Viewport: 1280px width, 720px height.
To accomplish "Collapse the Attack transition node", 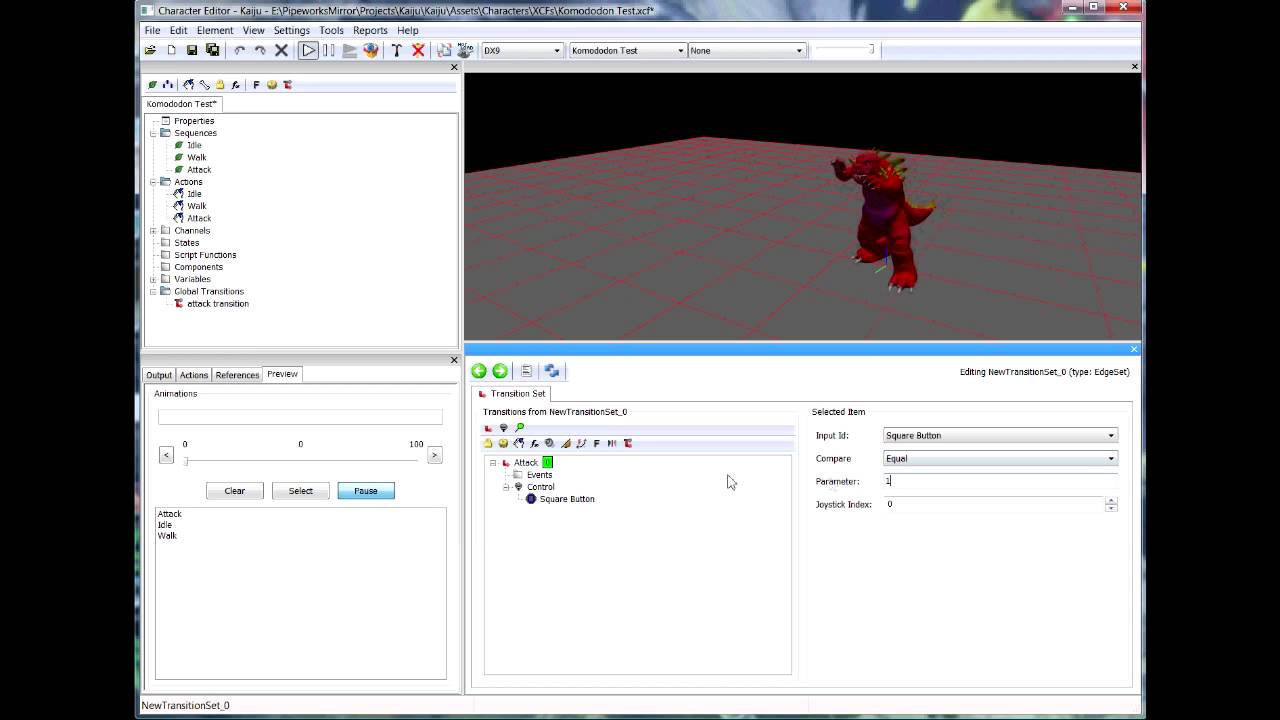I will coord(493,463).
